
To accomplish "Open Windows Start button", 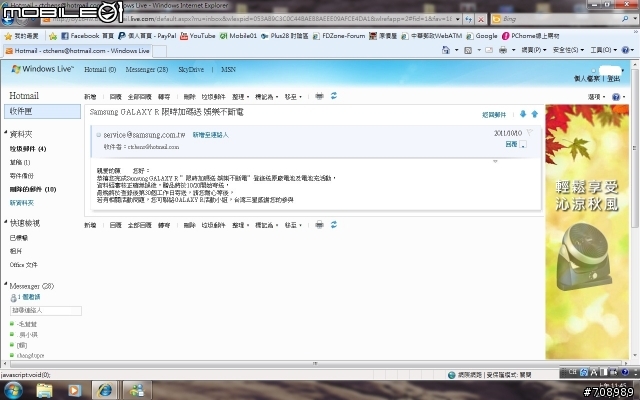I will [13, 390].
